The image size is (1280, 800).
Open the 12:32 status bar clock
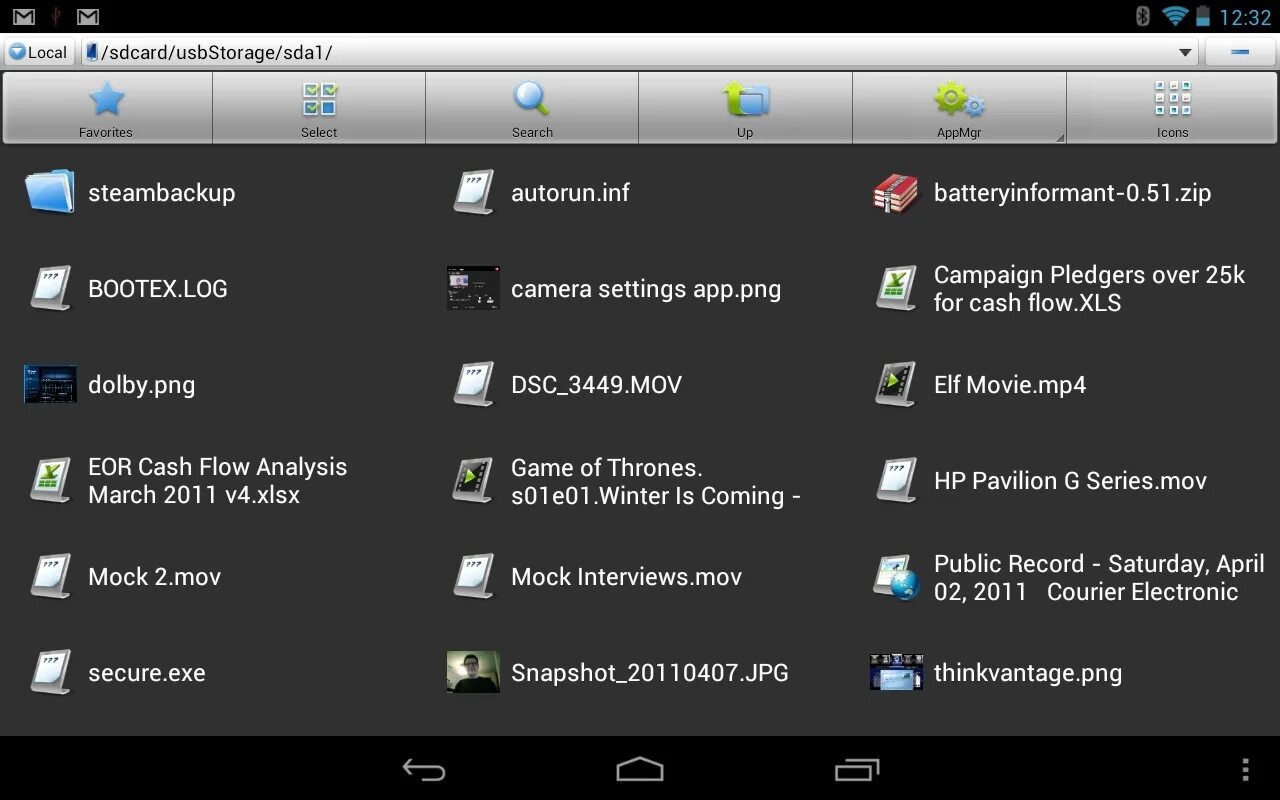point(1245,17)
